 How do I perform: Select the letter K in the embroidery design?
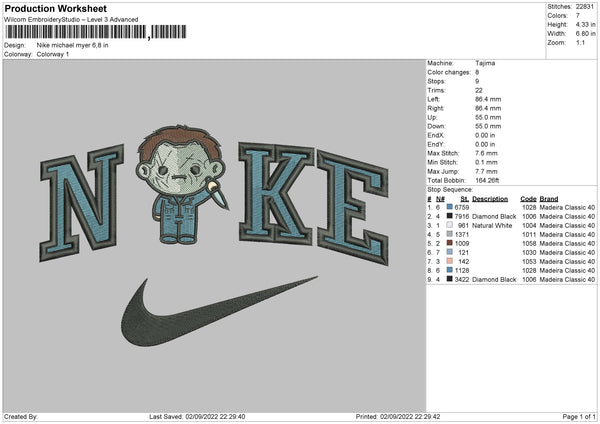[x=276, y=193]
